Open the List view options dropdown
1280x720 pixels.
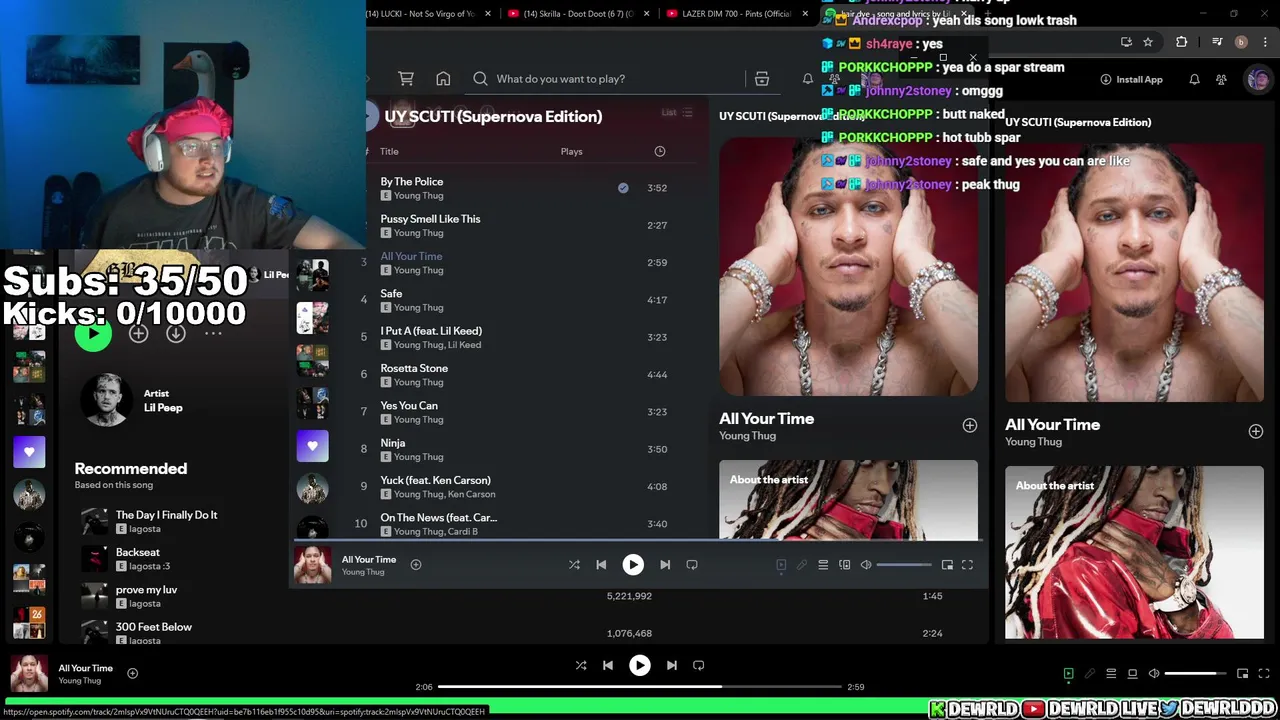click(x=677, y=113)
